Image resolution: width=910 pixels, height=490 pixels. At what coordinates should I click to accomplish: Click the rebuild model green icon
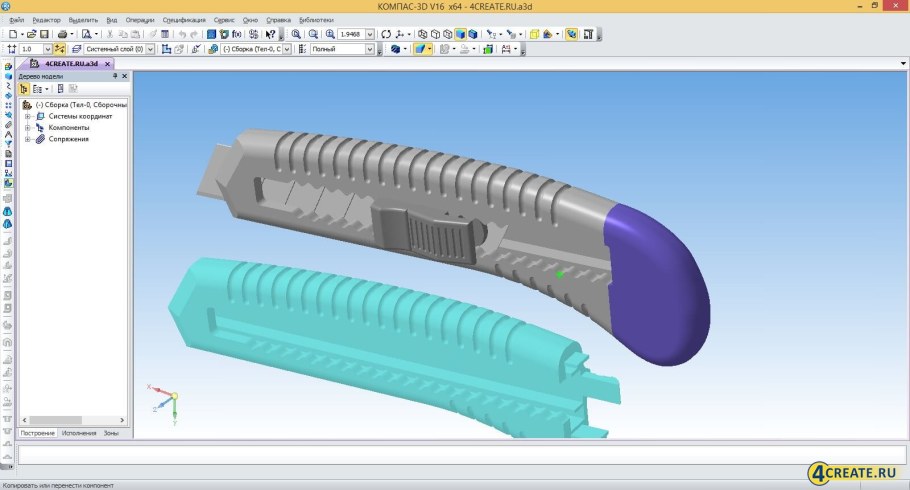pyautogui.click(x=488, y=49)
